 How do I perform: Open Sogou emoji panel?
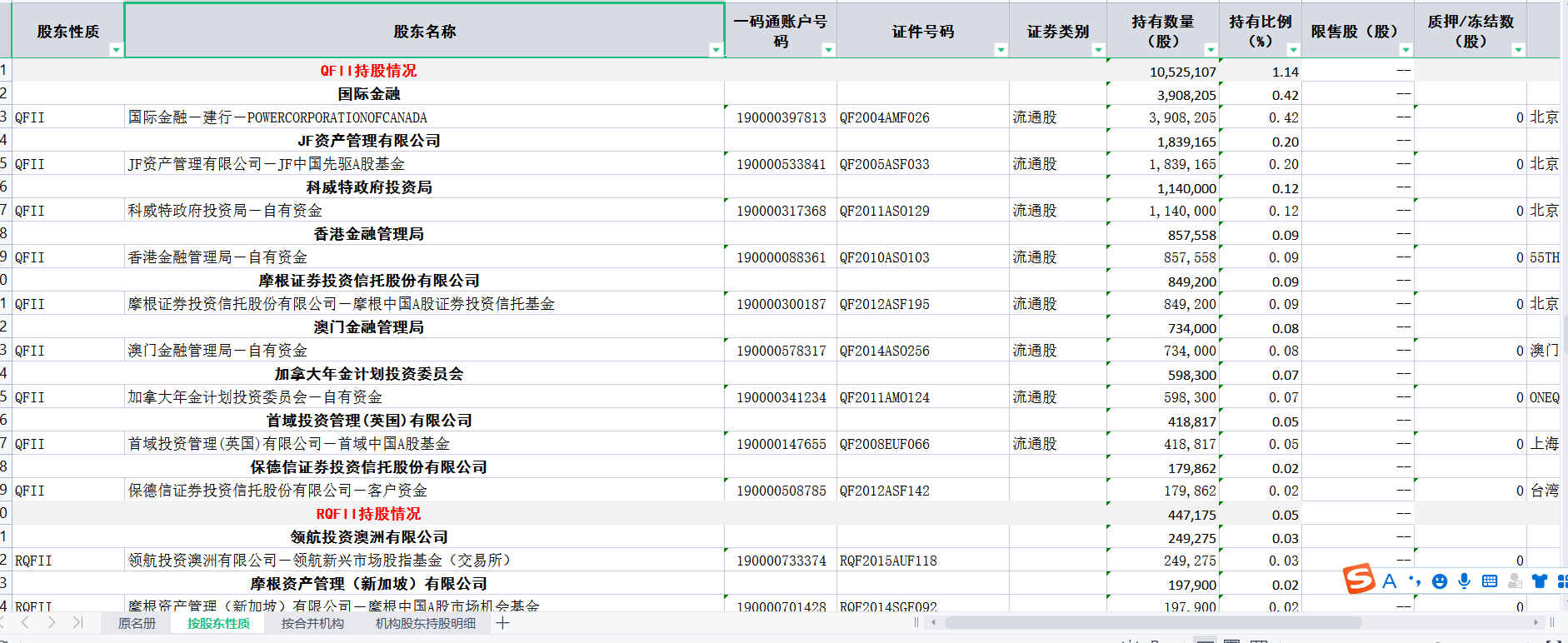click(1439, 581)
